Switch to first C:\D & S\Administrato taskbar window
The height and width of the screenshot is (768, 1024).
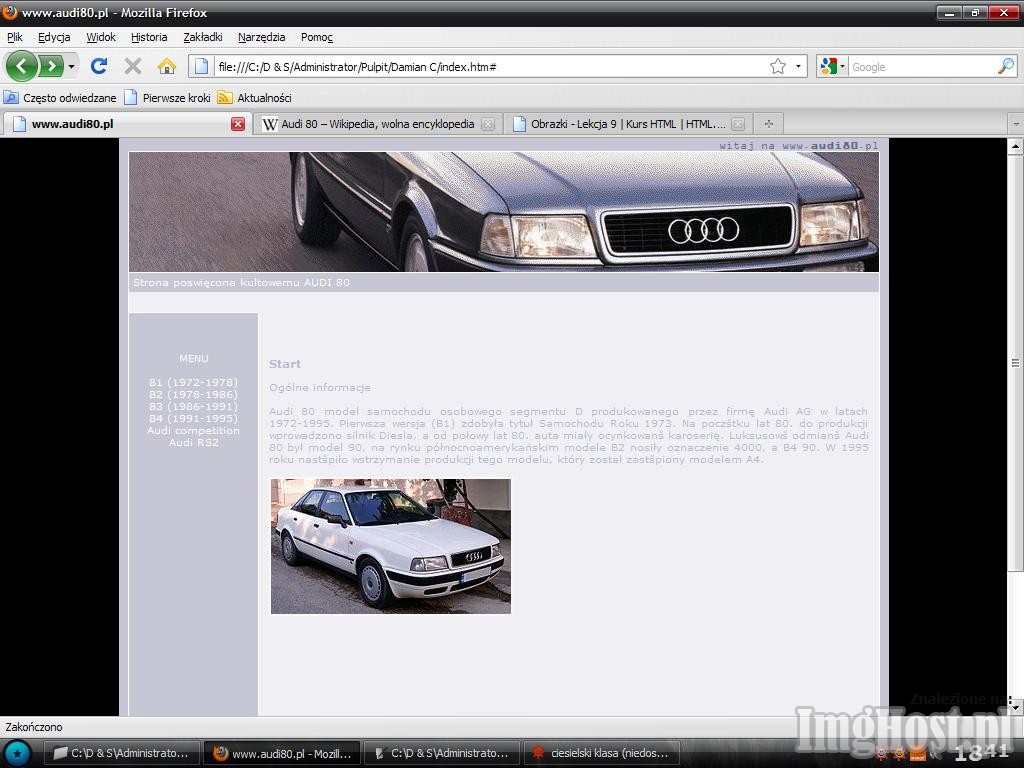coord(121,753)
